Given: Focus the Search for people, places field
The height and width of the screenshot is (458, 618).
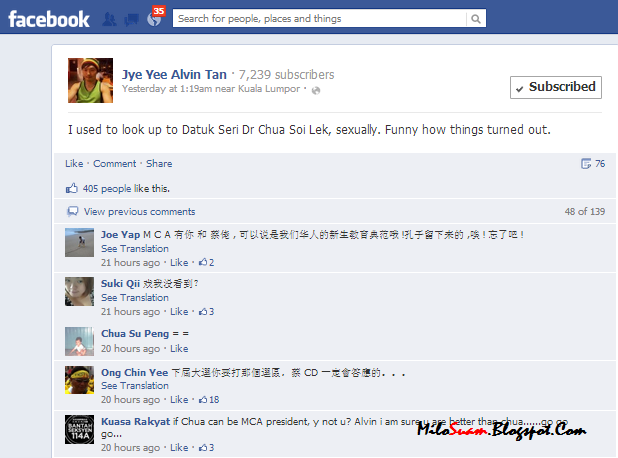Looking at the screenshot, I should coord(319,19).
